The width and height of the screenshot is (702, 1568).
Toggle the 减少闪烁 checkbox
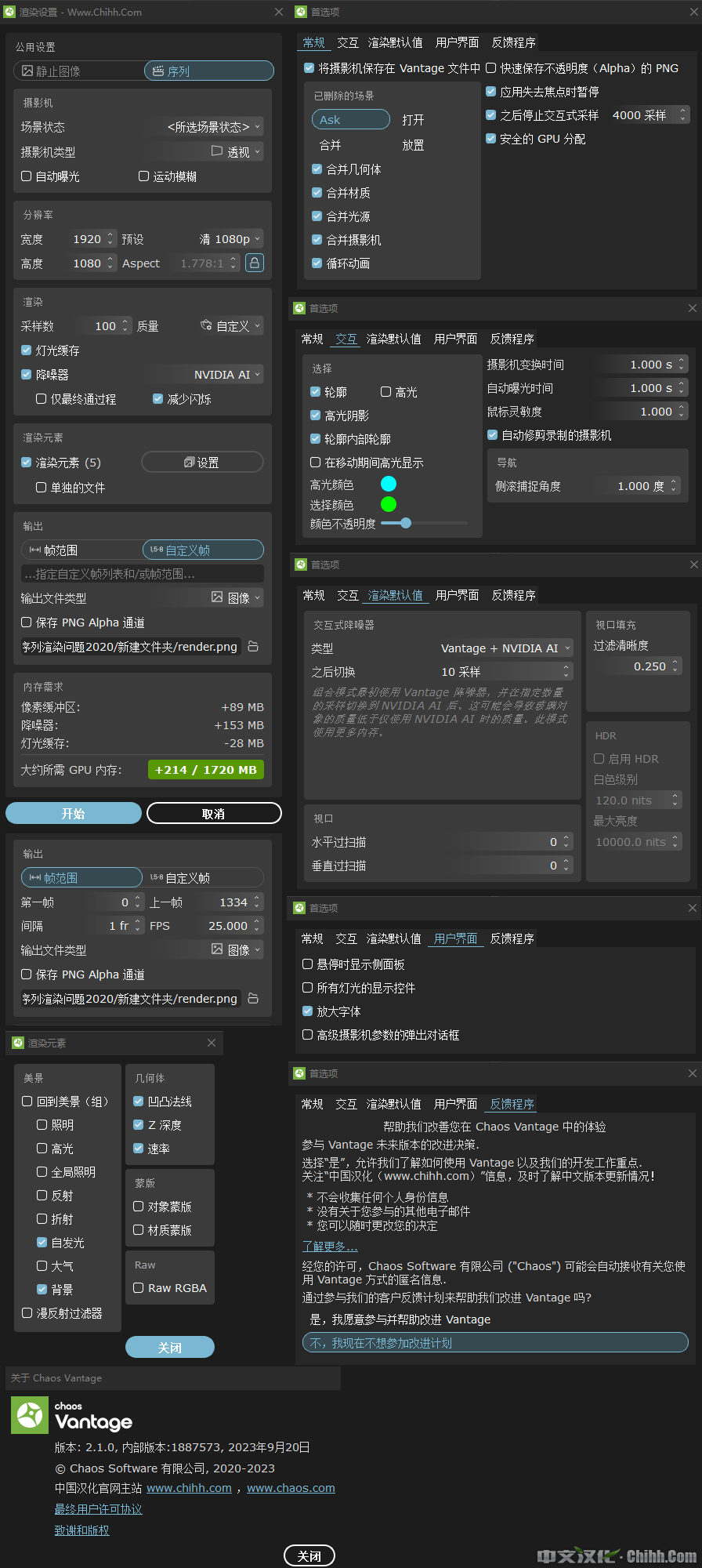157,399
